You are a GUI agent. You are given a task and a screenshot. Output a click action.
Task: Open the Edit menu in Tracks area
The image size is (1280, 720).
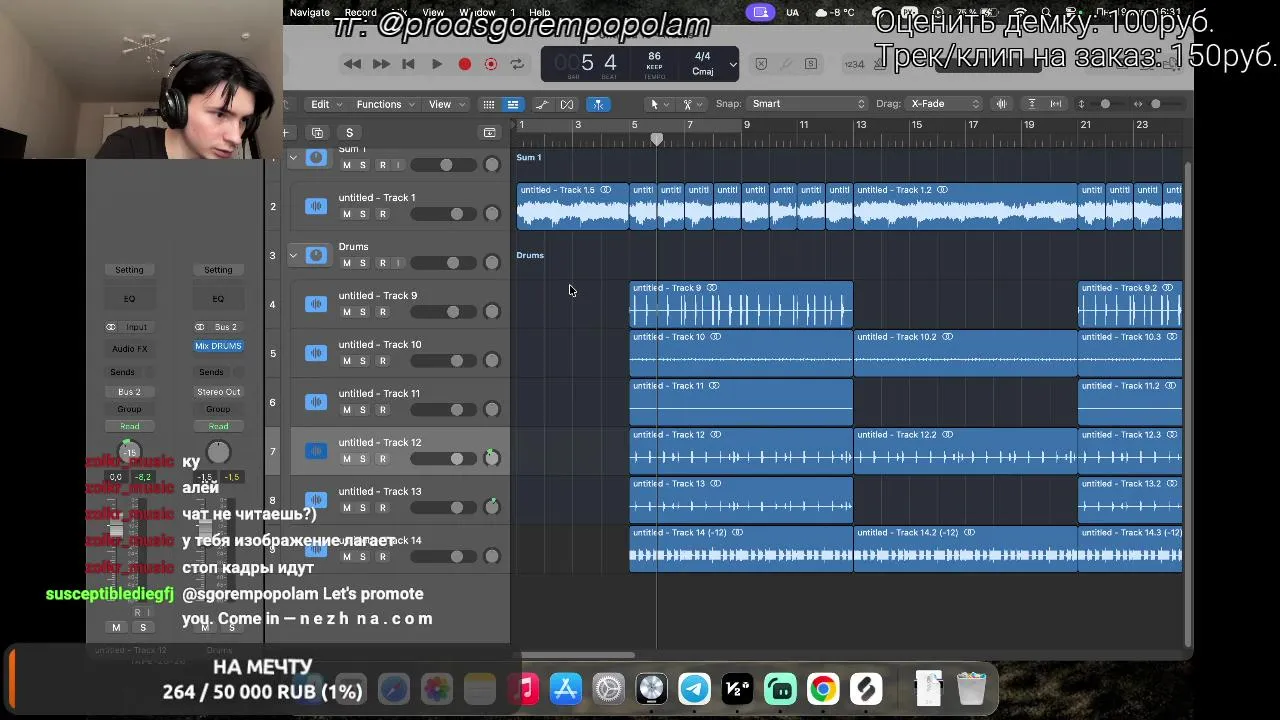click(327, 104)
